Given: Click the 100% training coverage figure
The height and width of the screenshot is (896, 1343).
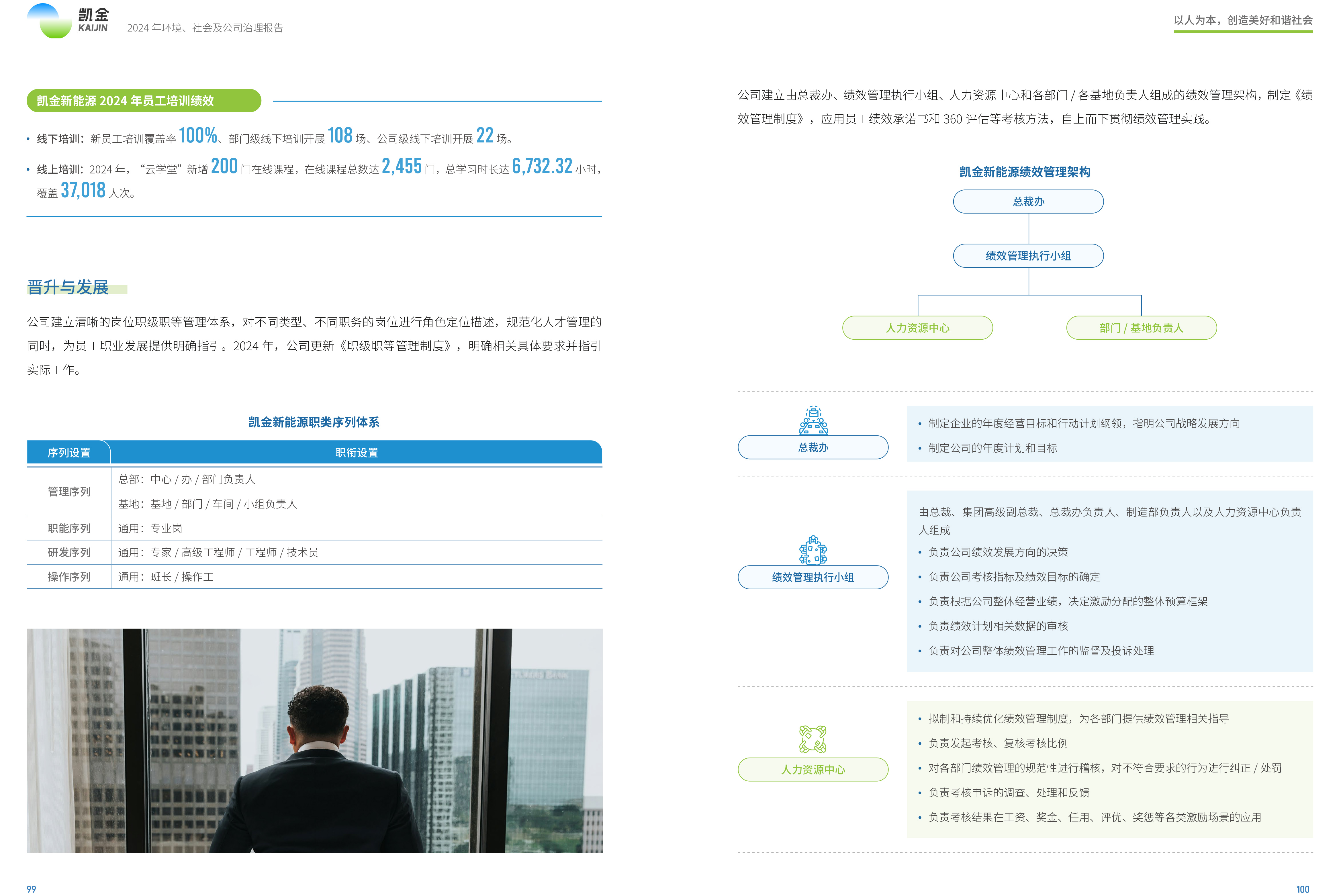Looking at the screenshot, I should coord(198,135).
